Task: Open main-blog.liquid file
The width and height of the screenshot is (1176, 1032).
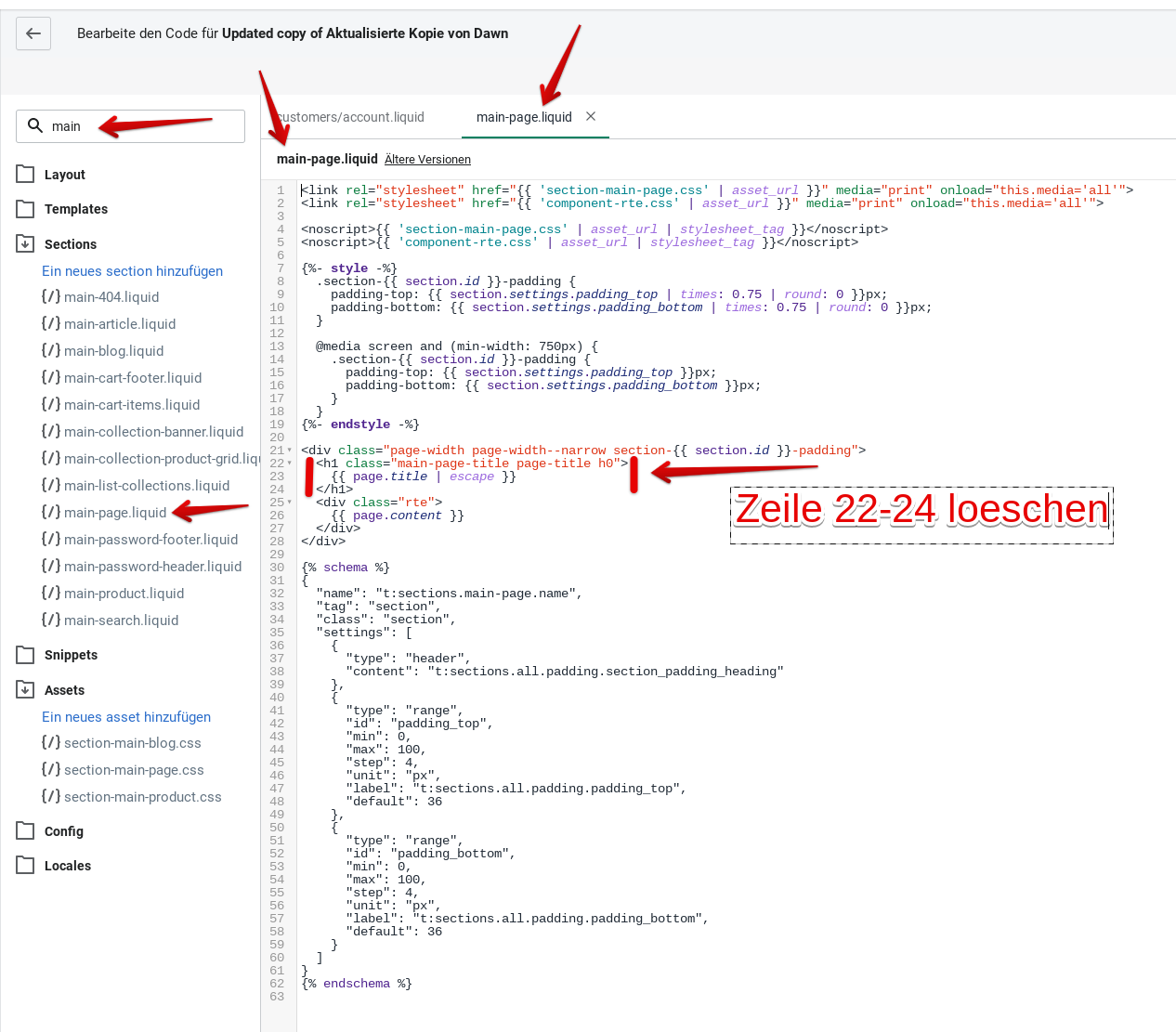Action: click(102, 351)
